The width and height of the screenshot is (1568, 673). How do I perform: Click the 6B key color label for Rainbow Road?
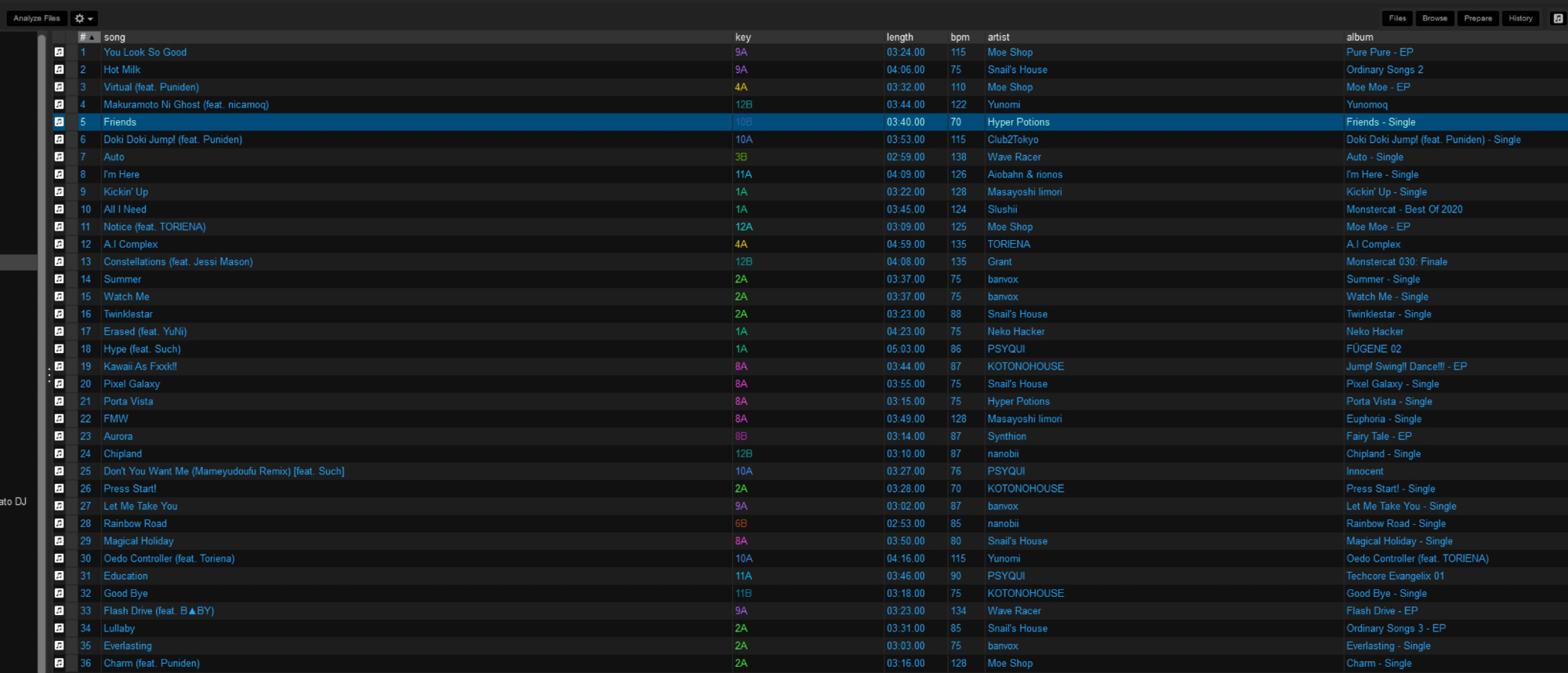pos(741,524)
